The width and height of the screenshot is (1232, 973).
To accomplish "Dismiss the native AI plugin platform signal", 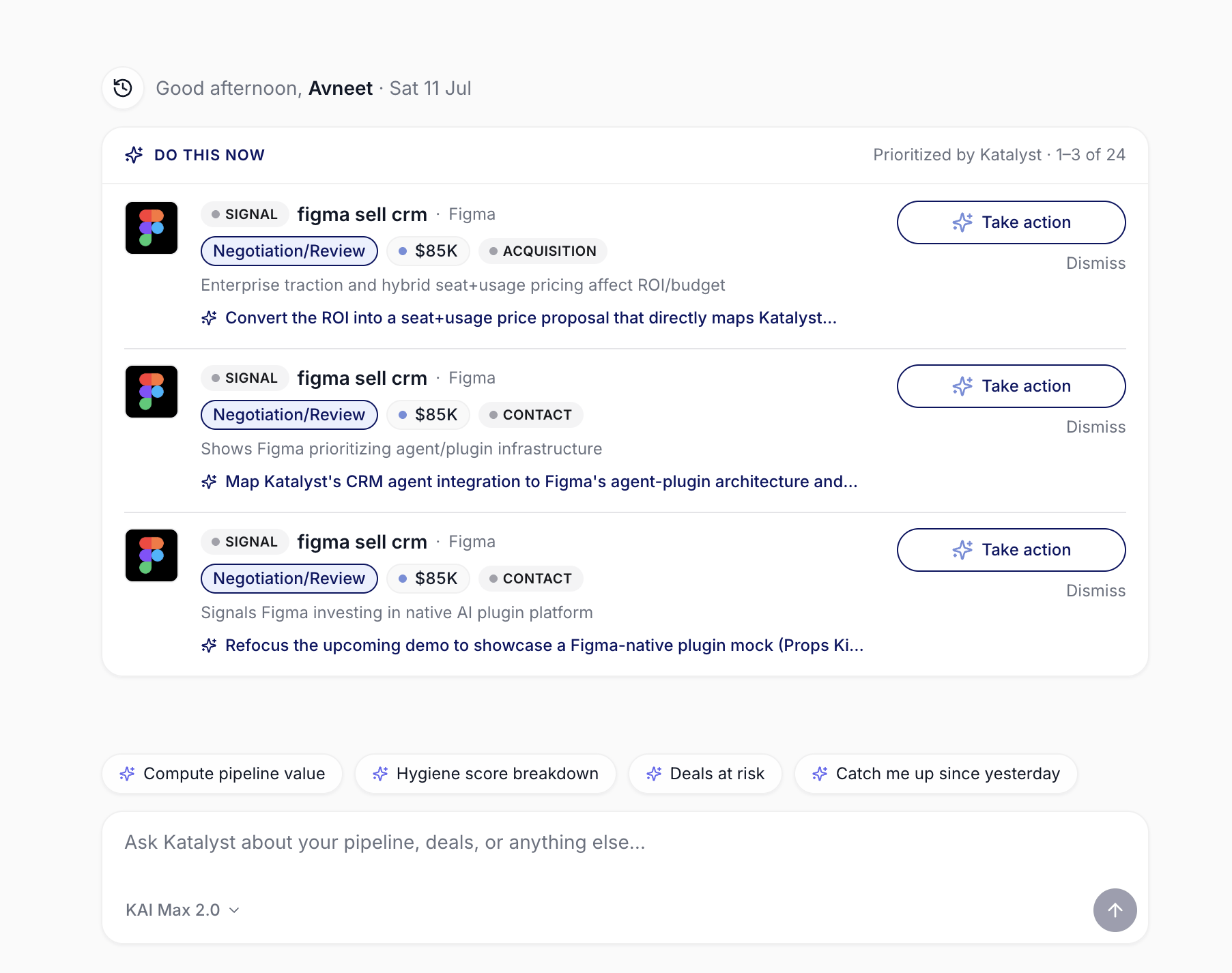I will 1095,591.
